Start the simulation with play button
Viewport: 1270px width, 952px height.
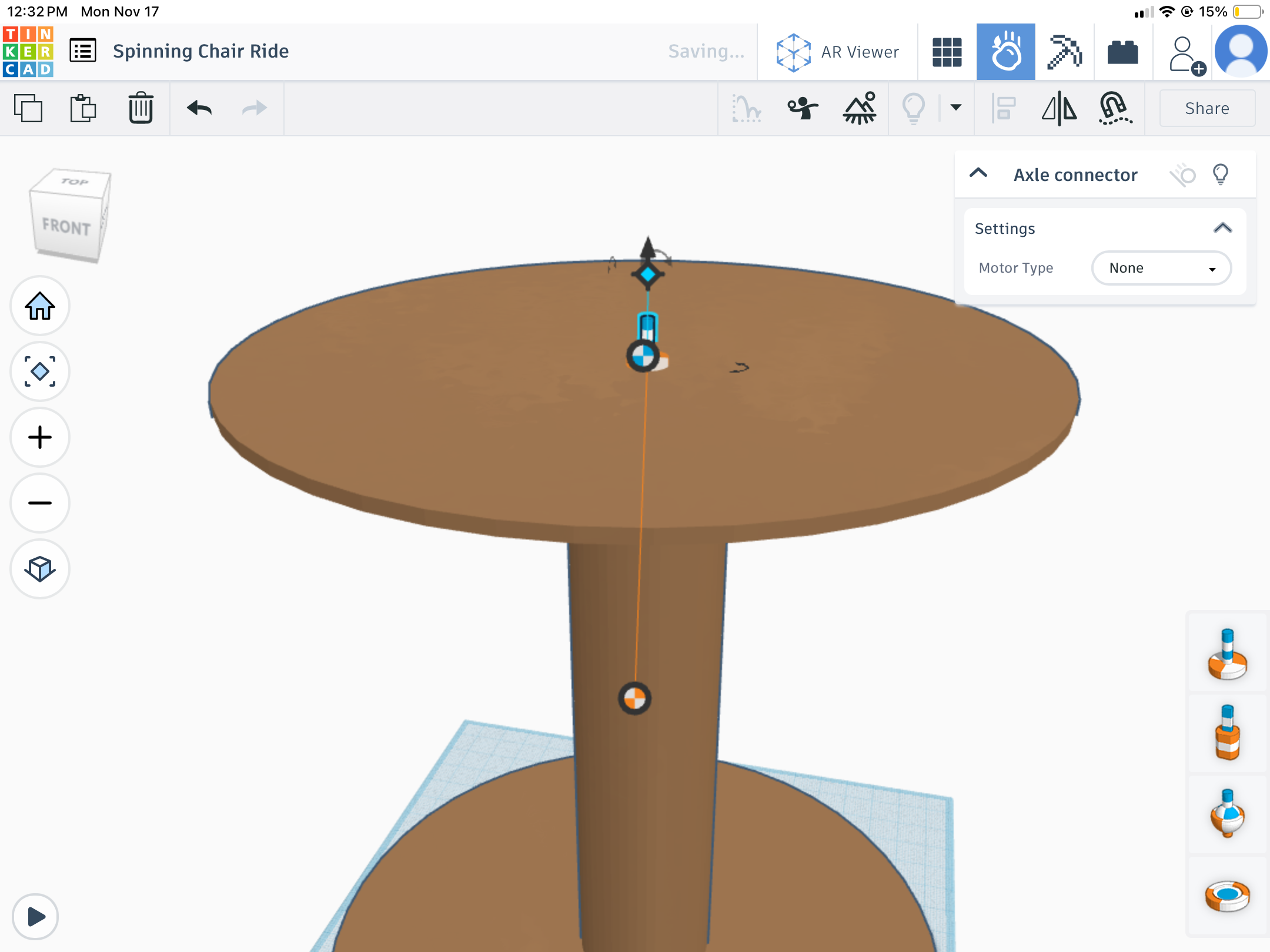[x=35, y=917]
